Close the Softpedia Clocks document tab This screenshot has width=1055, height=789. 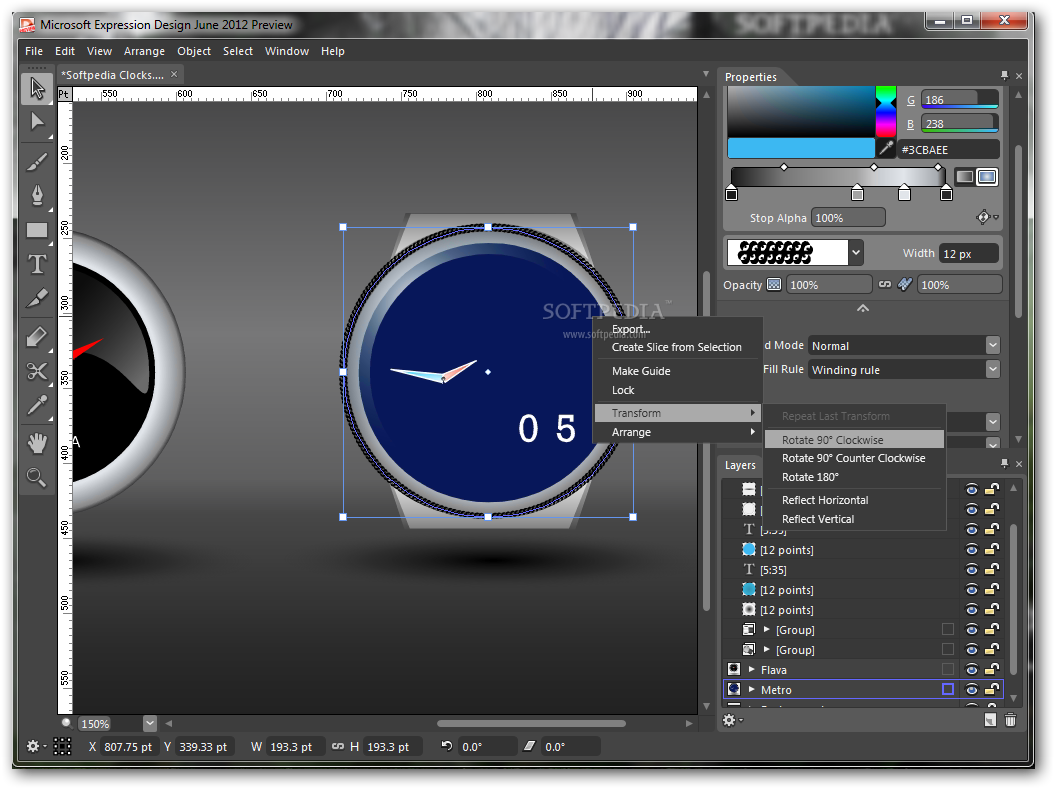174,74
